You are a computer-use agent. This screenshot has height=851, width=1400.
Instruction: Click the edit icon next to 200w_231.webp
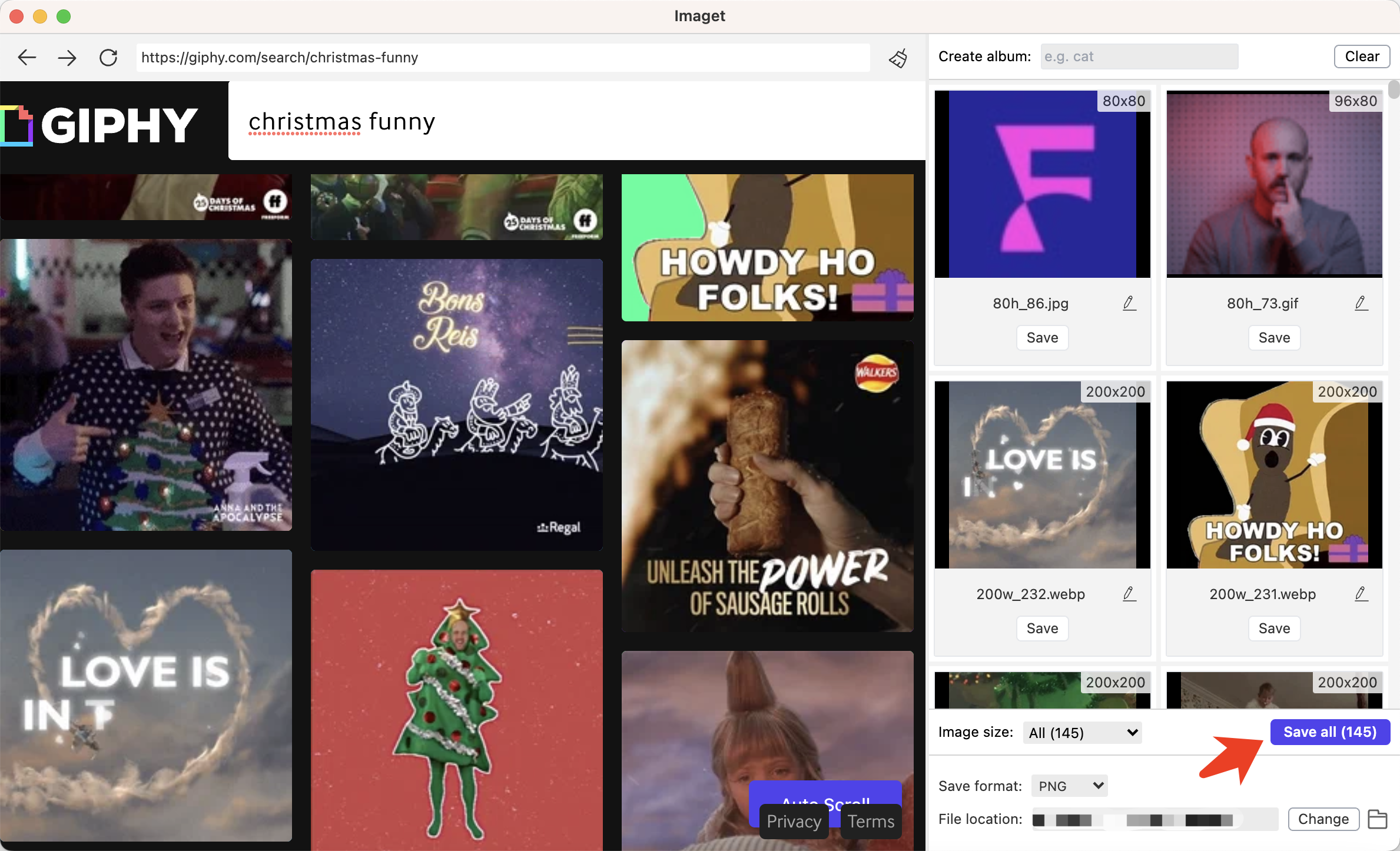(x=1361, y=594)
